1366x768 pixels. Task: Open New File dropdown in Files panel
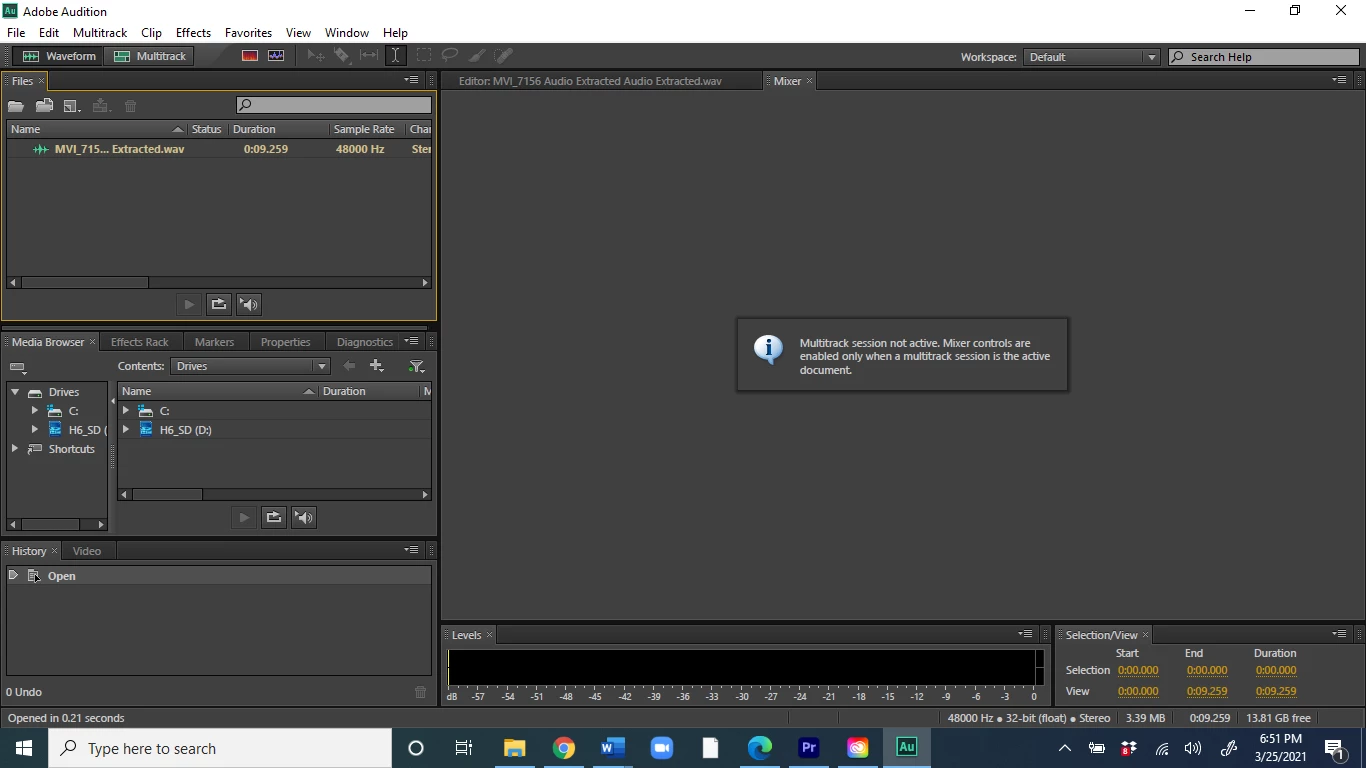click(x=72, y=106)
